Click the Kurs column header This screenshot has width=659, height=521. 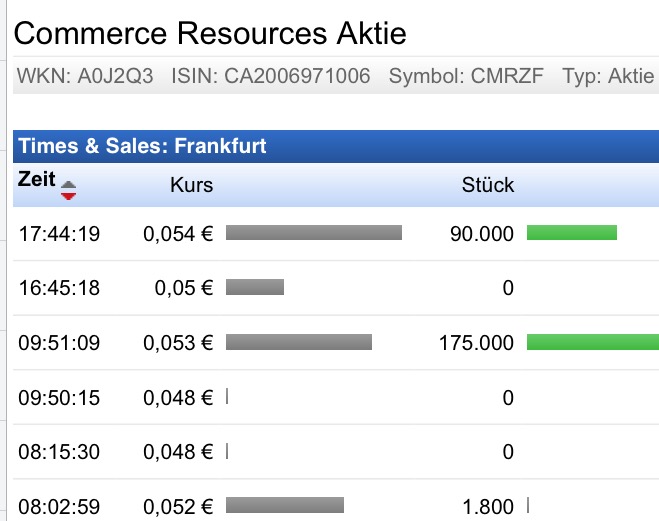191,185
